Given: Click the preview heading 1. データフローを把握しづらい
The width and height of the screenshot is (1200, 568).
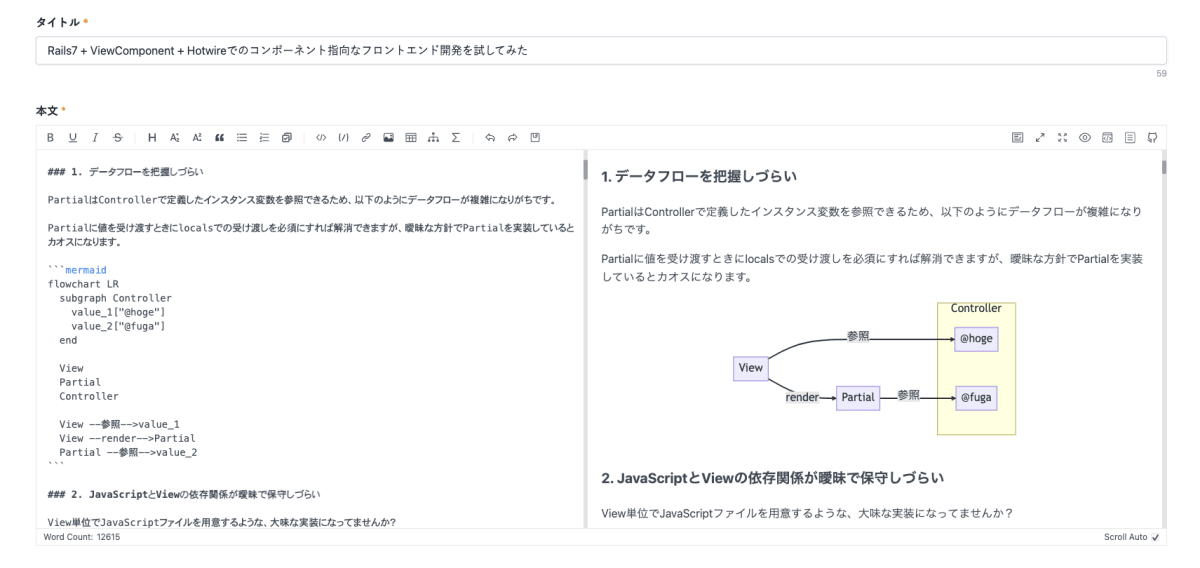Looking at the screenshot, I should tap(699, 177).
